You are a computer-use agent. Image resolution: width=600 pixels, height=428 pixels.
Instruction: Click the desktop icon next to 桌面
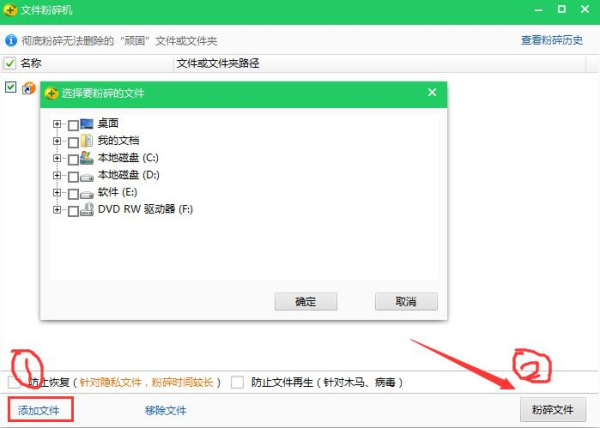click(x=87, y=124)
